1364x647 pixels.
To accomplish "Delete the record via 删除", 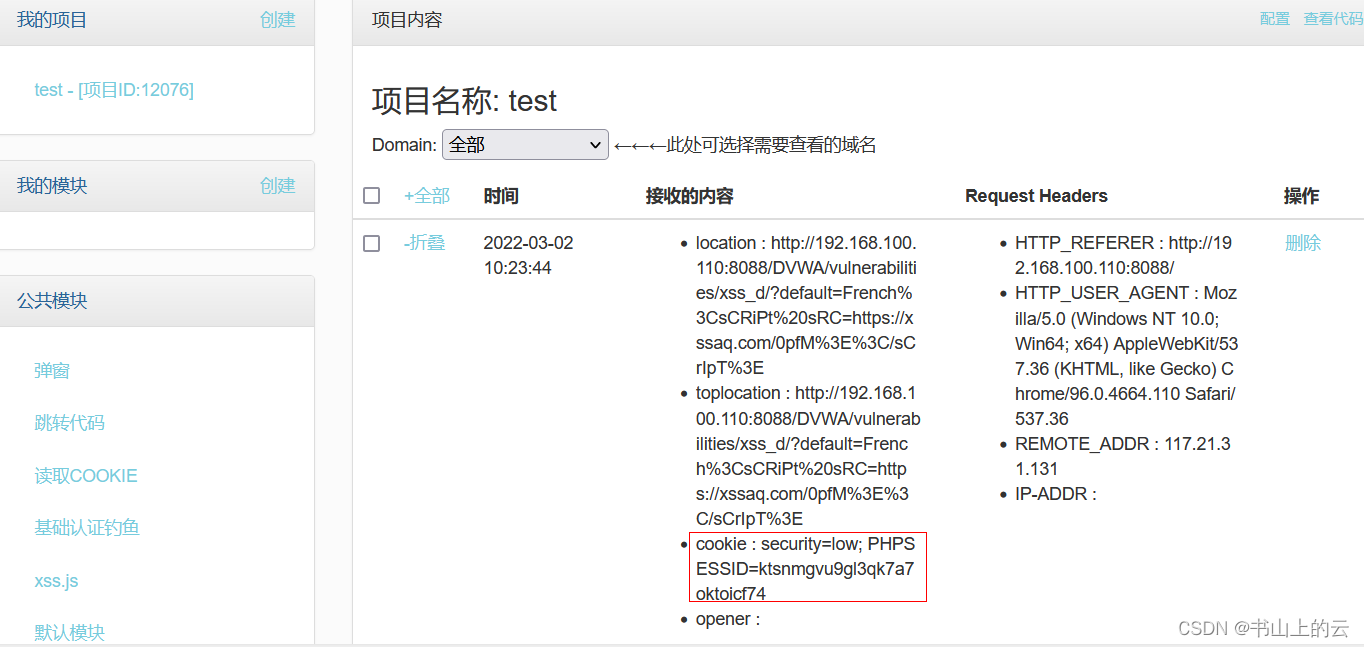I will tap(1303, 243).
